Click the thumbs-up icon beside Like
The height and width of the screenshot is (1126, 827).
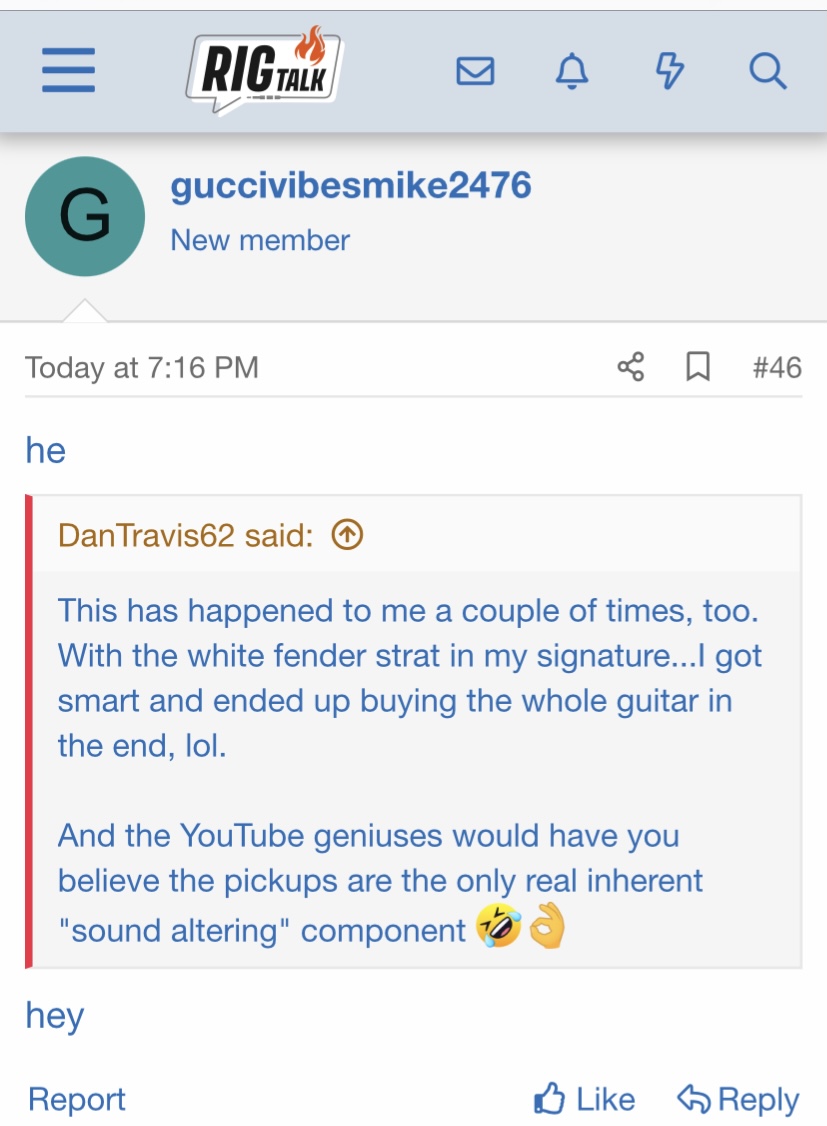[x=549, y=1098]
